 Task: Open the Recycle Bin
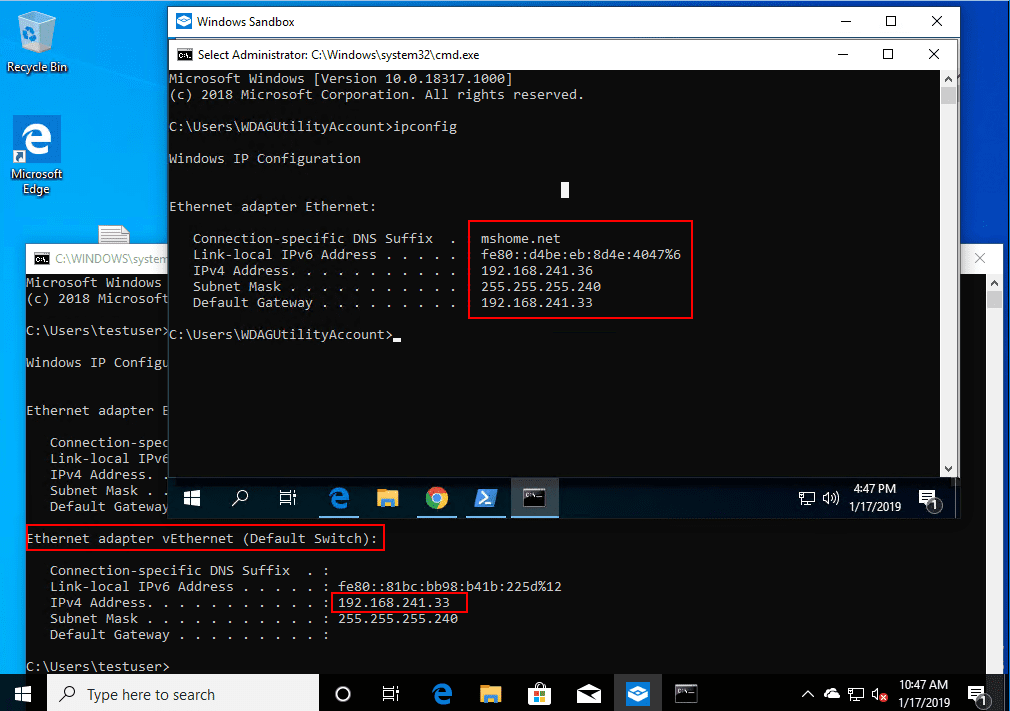[x=36, y=35]
